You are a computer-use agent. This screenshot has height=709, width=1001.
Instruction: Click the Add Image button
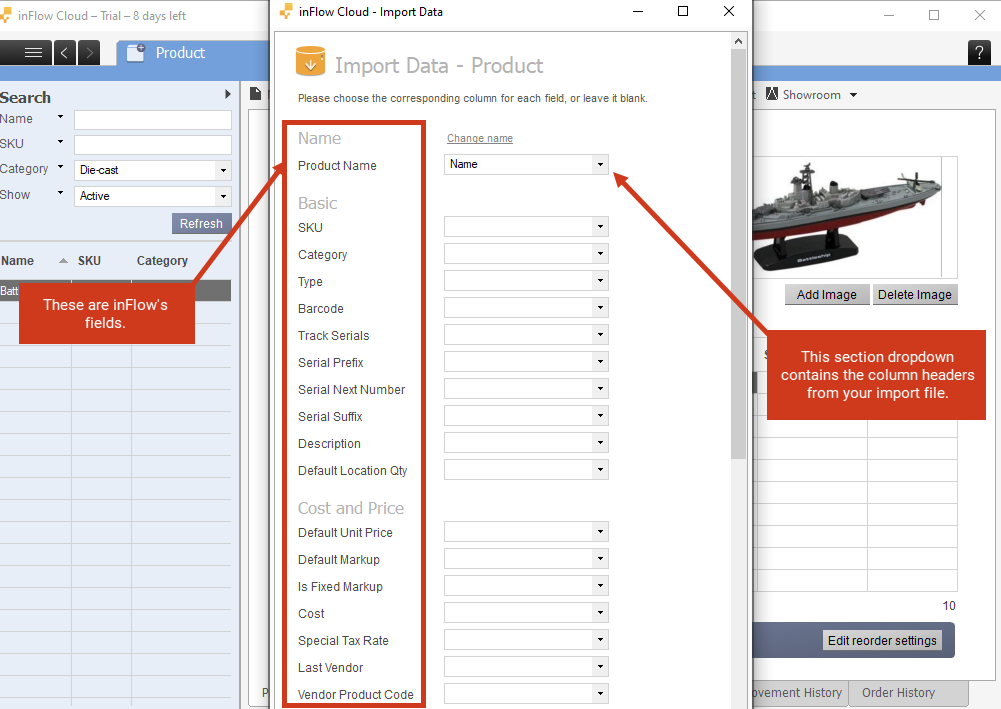coord(826,295)
